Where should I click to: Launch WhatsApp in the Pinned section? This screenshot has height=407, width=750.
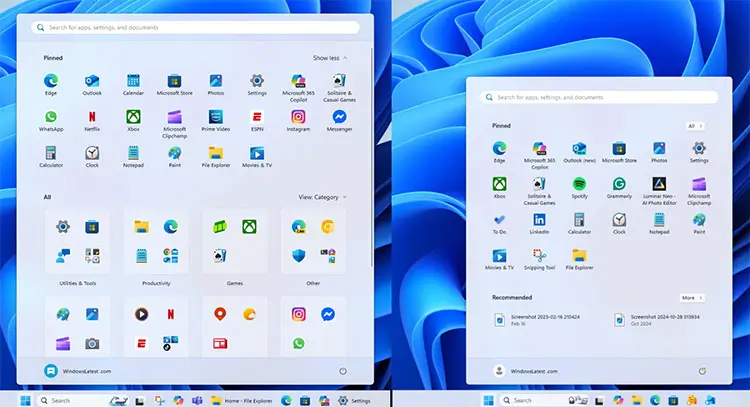[x=51, y=121]
